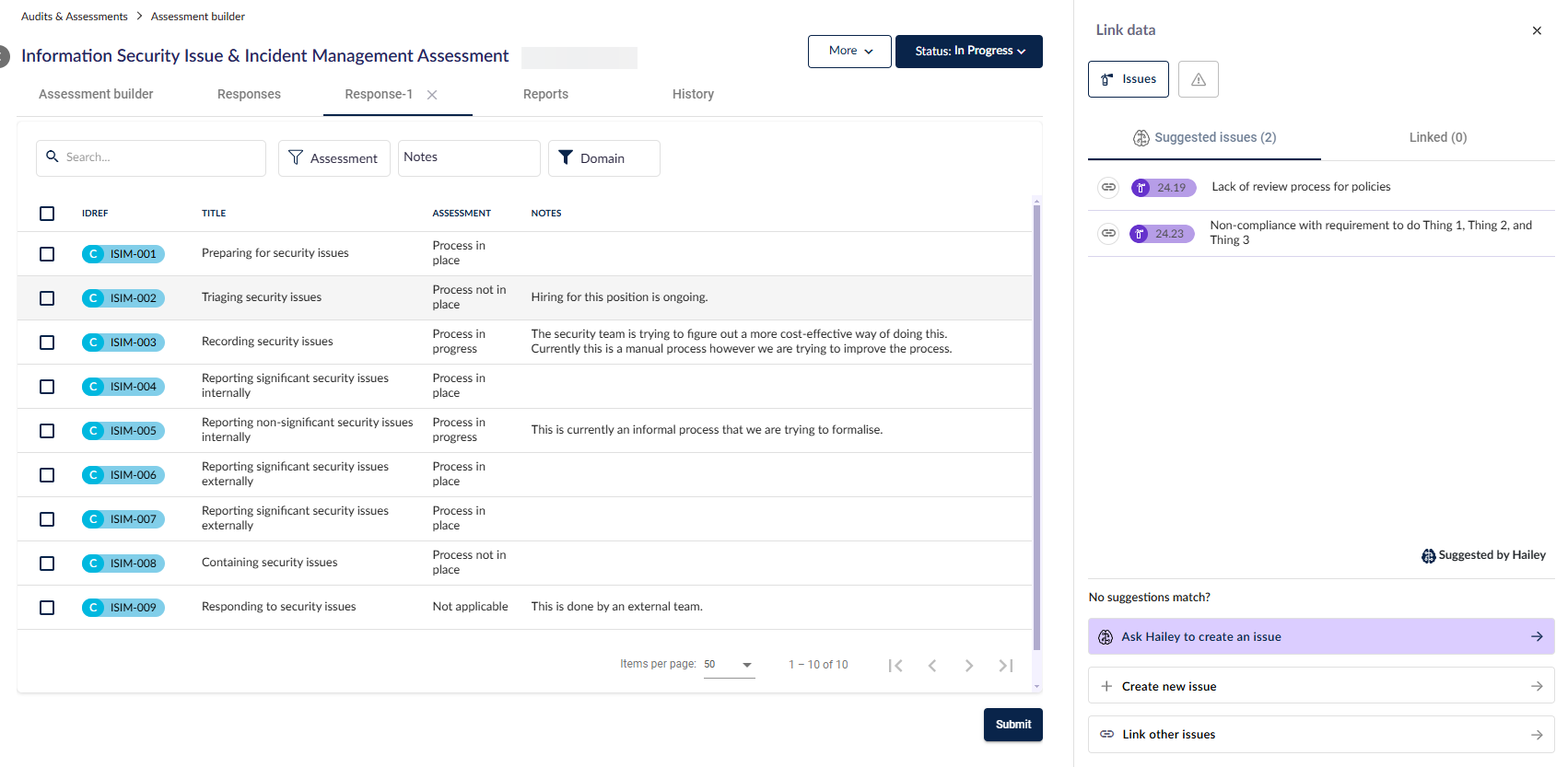Switch to the Responses tab
Screen dimensions: 1568x767
pos(249,94)
